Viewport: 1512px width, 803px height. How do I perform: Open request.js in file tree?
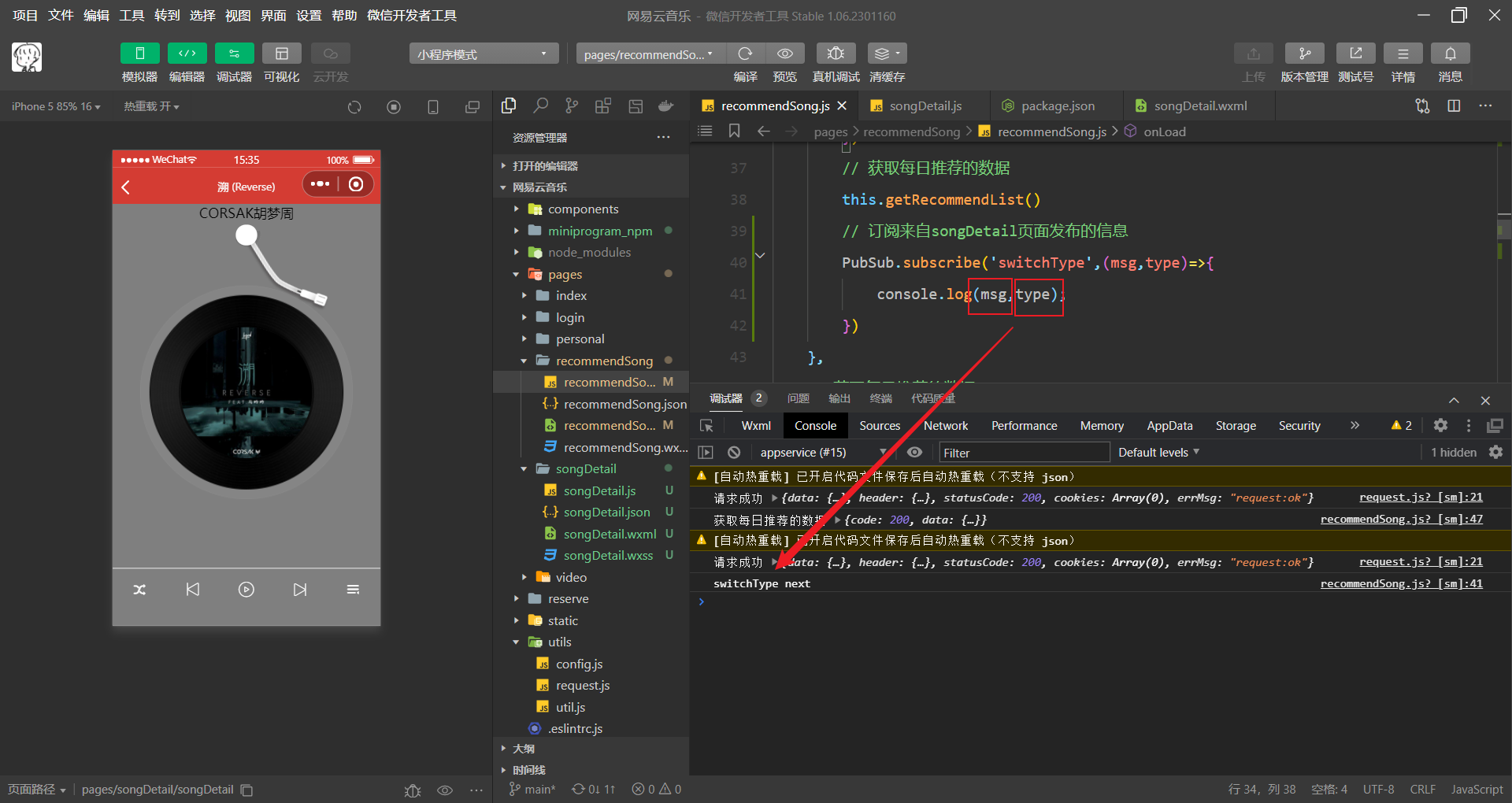[x=583, y=685]
